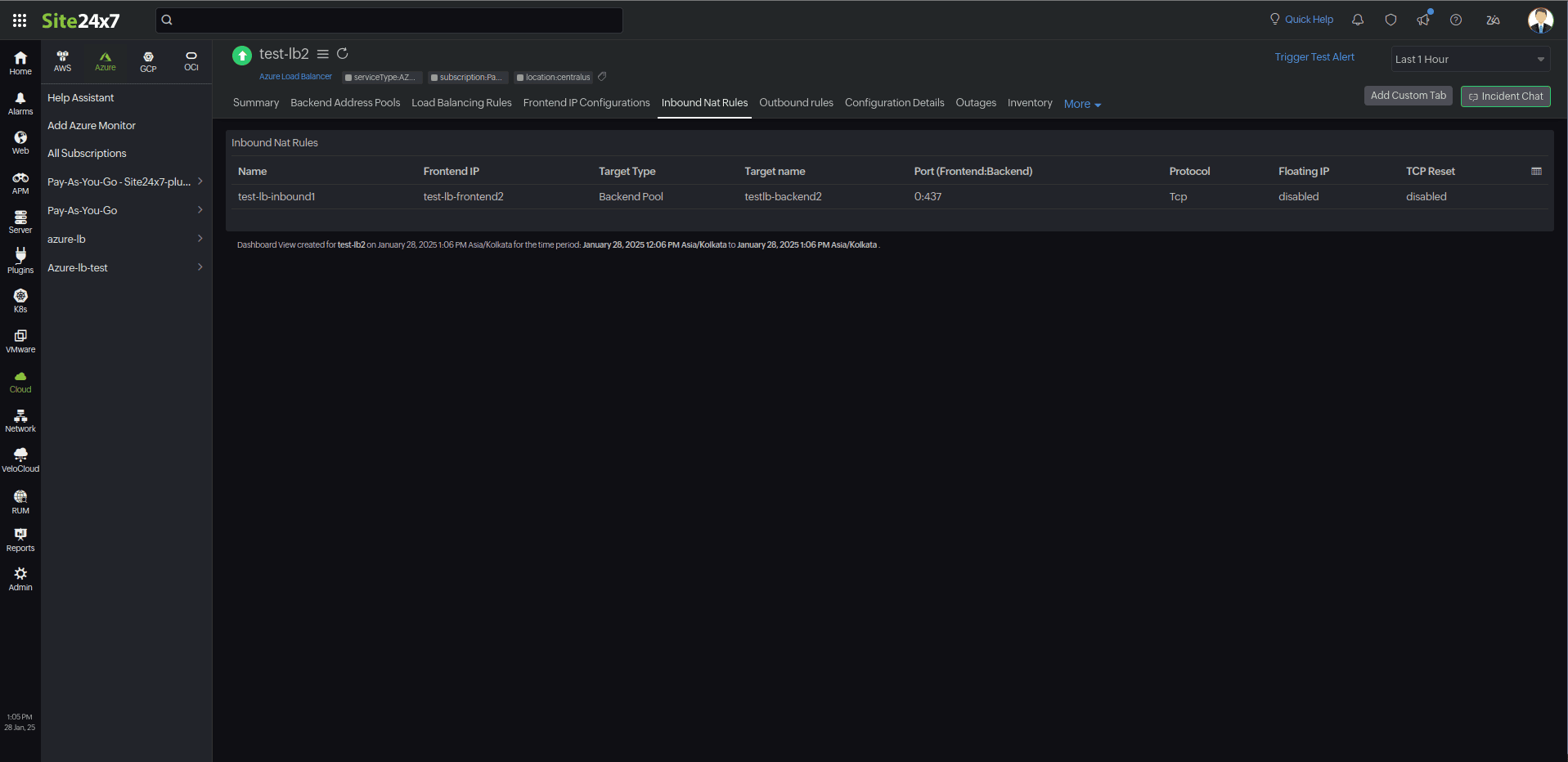Click the top search input field
1568x762 pixels.
389,20
